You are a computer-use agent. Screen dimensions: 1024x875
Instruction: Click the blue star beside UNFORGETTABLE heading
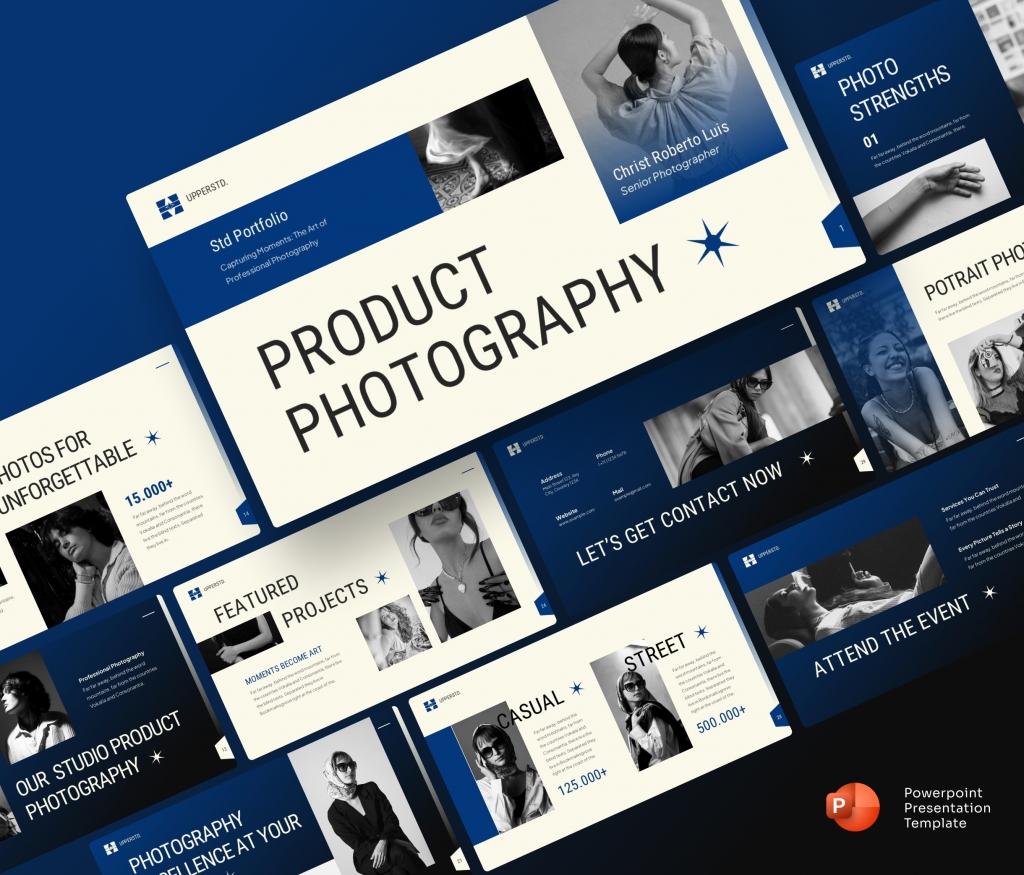click(x=153, y=437)
